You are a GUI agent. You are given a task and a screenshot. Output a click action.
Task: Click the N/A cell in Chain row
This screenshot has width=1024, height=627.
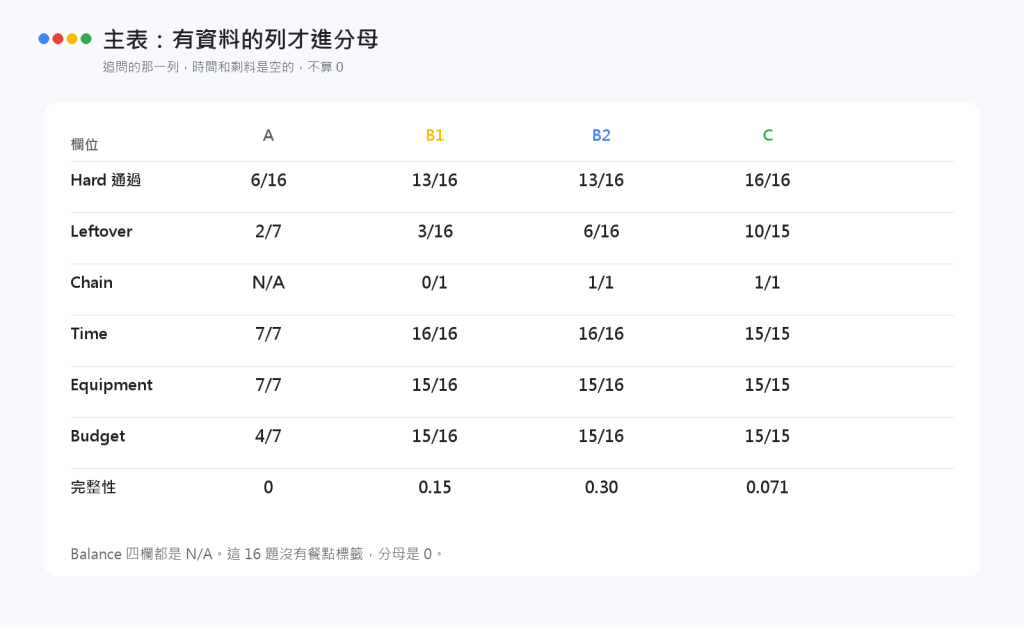pos(268,282)
